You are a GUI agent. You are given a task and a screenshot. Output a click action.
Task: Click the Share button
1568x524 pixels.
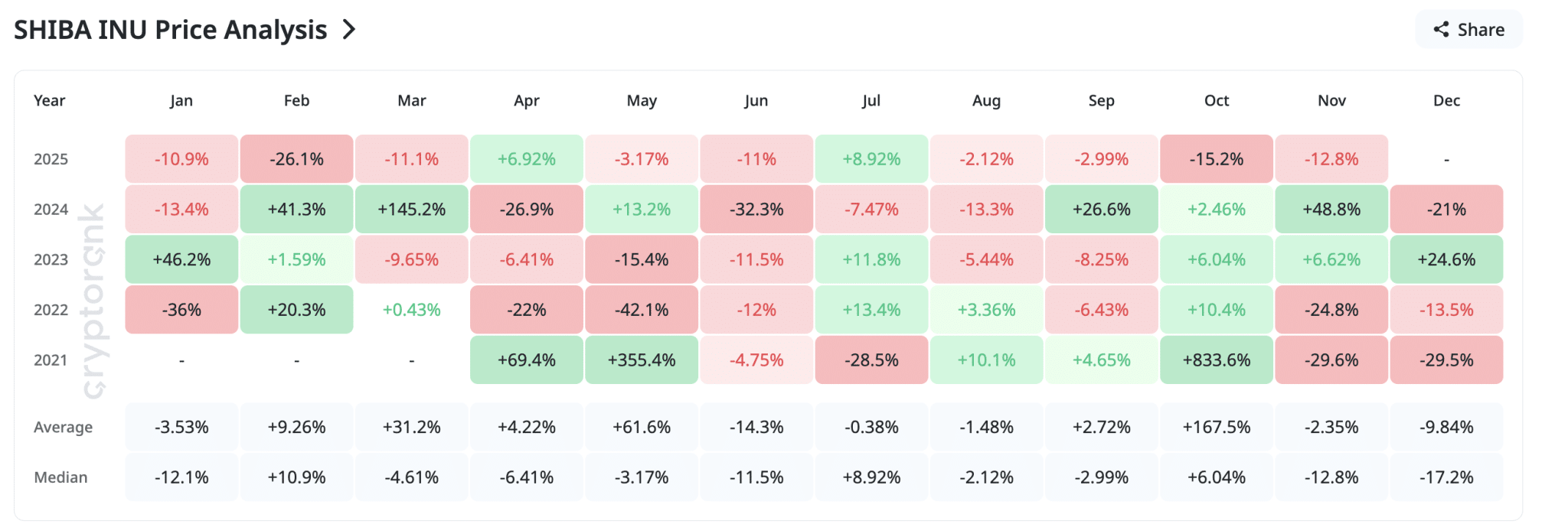[1468, 30]
